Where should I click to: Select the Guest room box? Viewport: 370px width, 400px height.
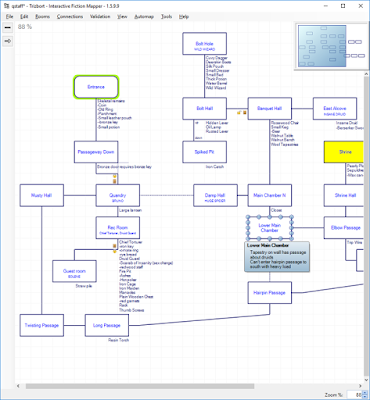click(74, 271)
